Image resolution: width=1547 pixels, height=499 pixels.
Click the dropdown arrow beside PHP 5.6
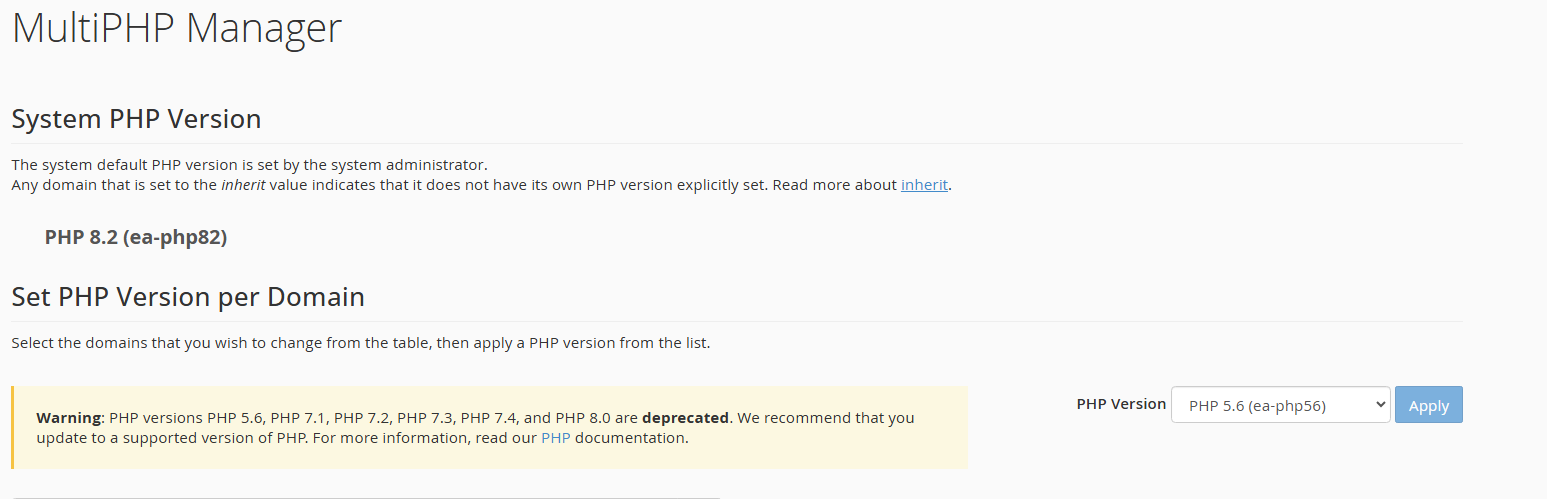point(1380,405)
